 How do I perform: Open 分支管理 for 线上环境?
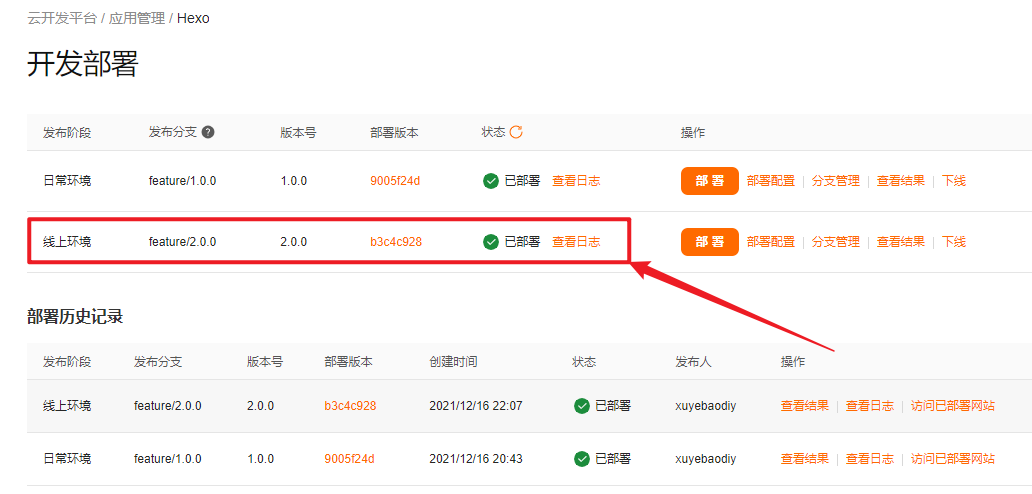pyautogui.click(x=836, y=242)
